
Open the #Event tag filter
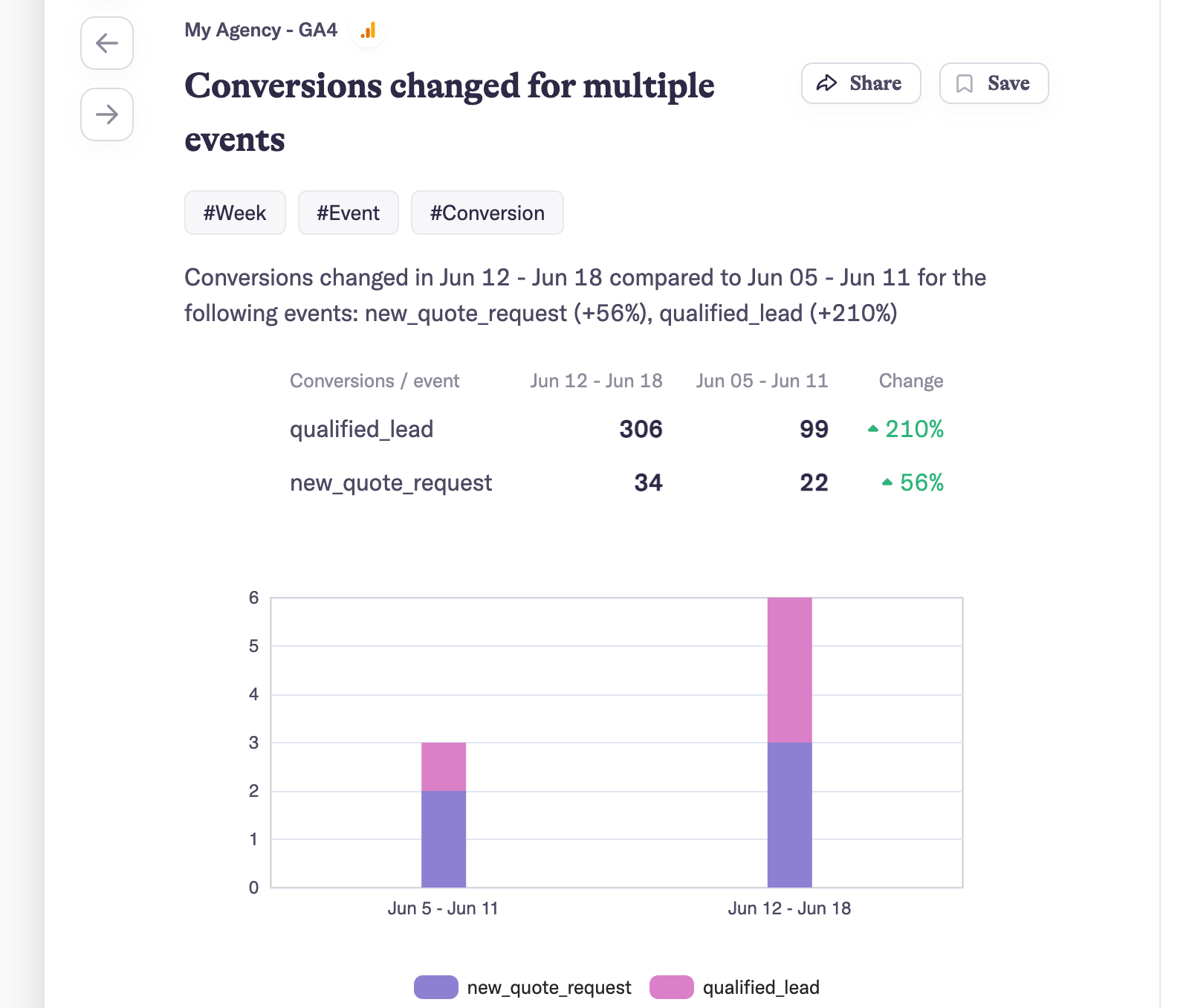point(348,213)
